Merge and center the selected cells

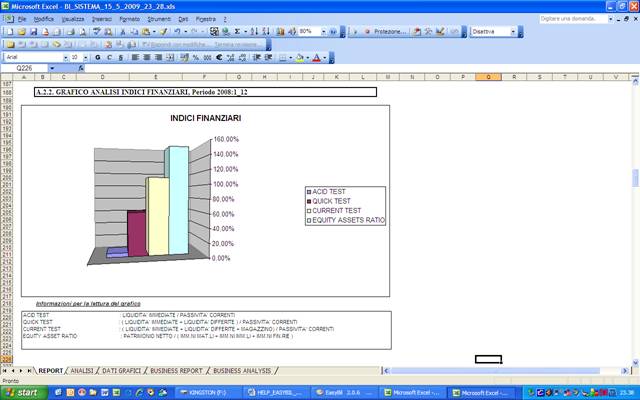click(170, 58)
